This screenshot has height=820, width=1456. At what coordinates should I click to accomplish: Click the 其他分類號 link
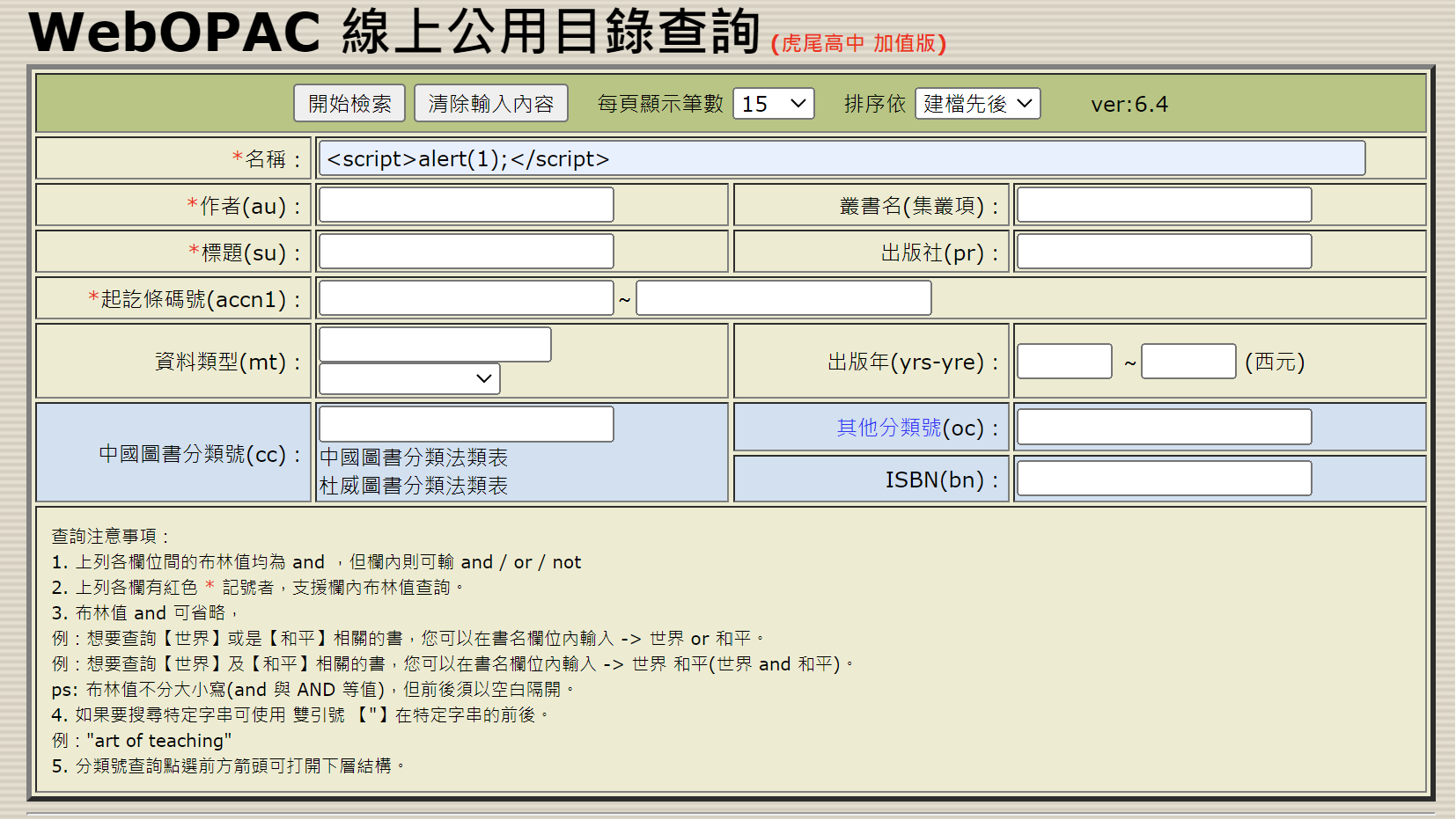pyautogui.click(x=889, y=428)
